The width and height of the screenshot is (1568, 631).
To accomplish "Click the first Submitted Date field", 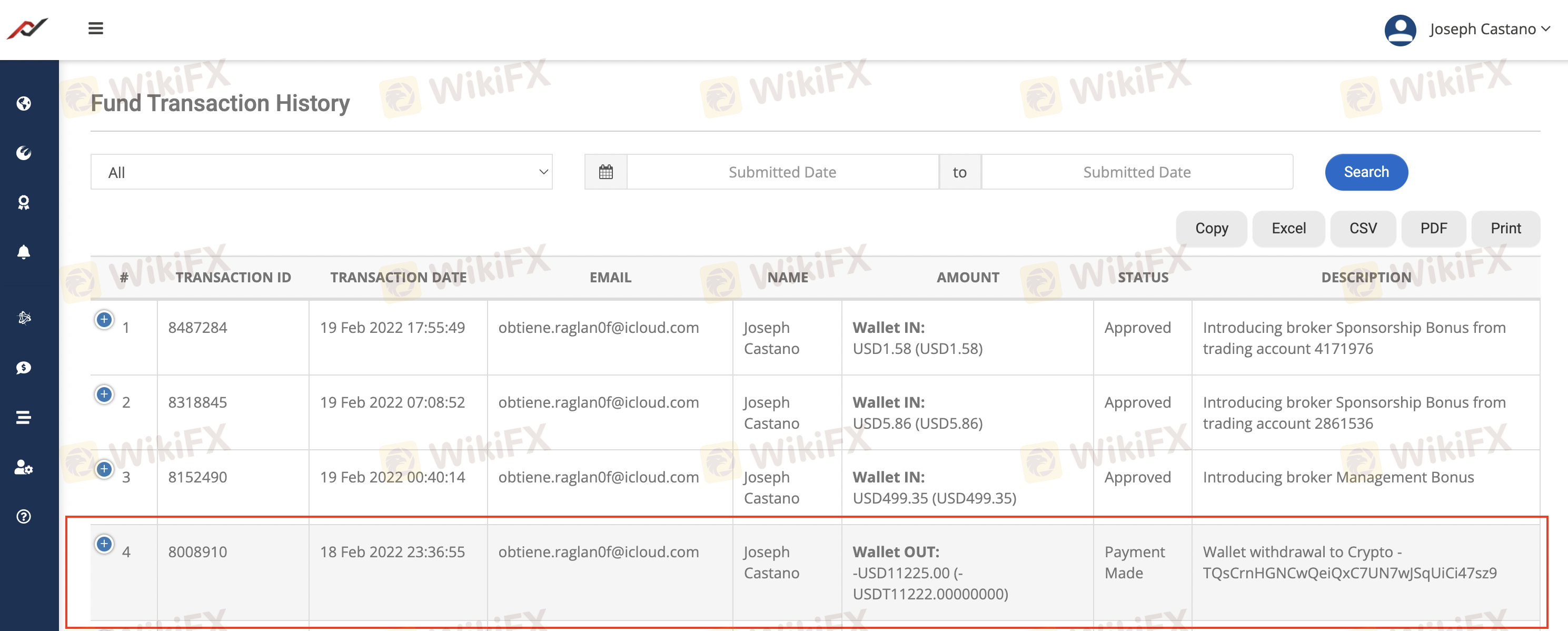I will (781, 172).
